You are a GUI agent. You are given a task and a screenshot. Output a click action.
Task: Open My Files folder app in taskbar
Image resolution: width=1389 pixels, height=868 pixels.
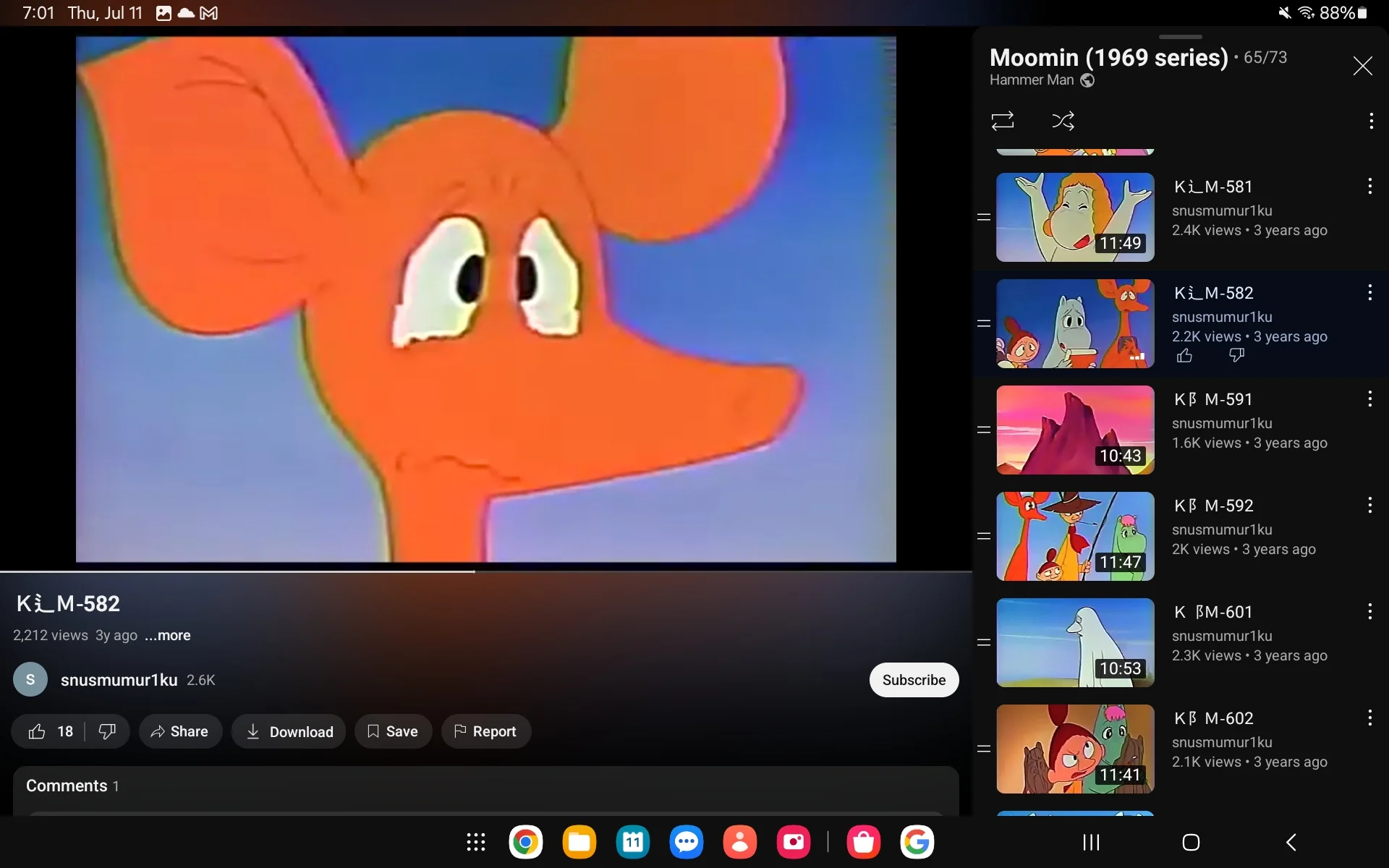point(579,842)
